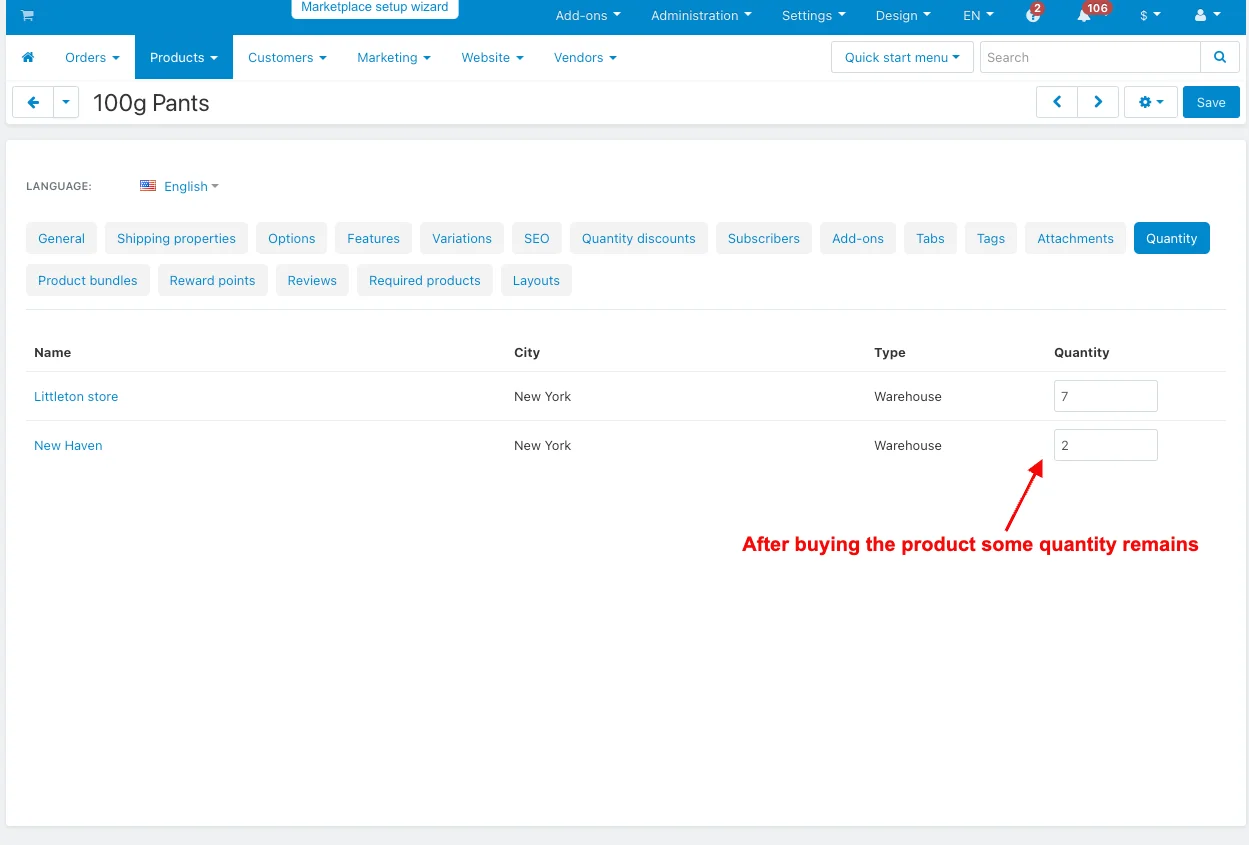Go to the next product arrow
The width and height of the screenshot is (1249, 845).
pos(1098,102)
